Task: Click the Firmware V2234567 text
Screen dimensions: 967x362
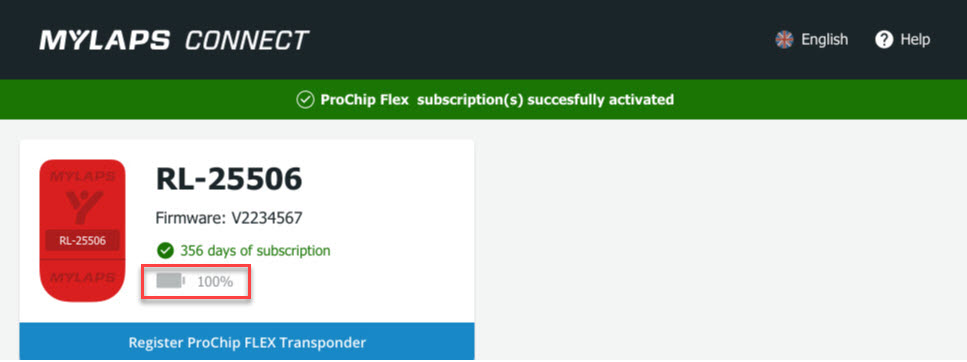Action: click(x=229, y=218)
